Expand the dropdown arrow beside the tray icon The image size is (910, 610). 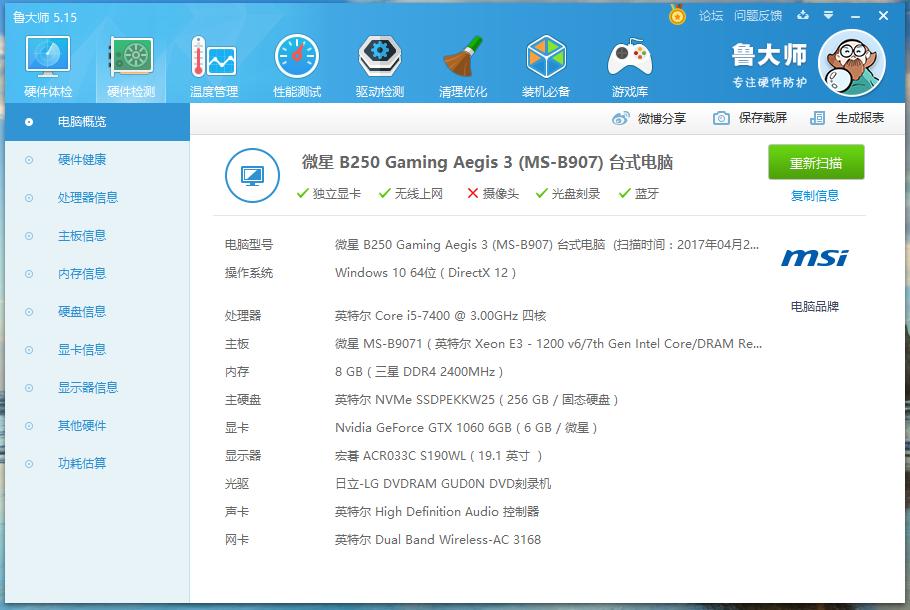click(x=825, y=15)
